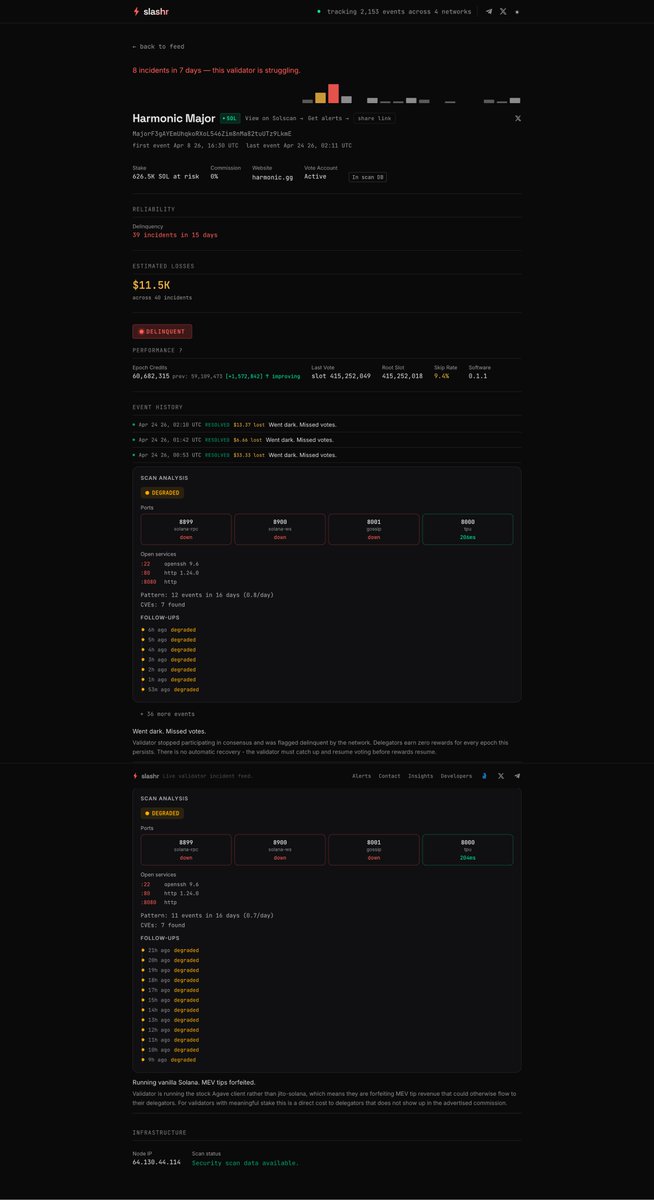Open Developers in lower nav bar

click(x=456, y=775)
